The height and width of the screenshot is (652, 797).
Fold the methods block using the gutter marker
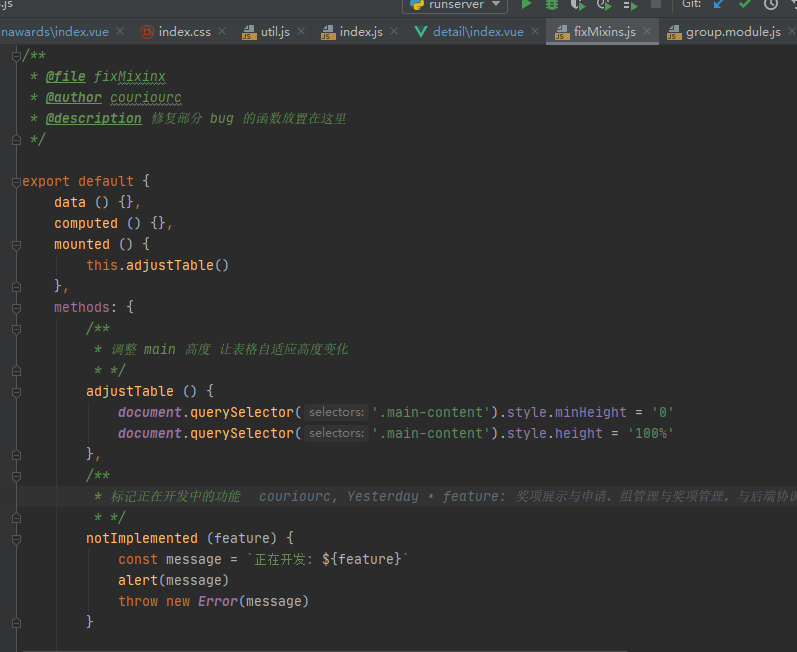16,307
